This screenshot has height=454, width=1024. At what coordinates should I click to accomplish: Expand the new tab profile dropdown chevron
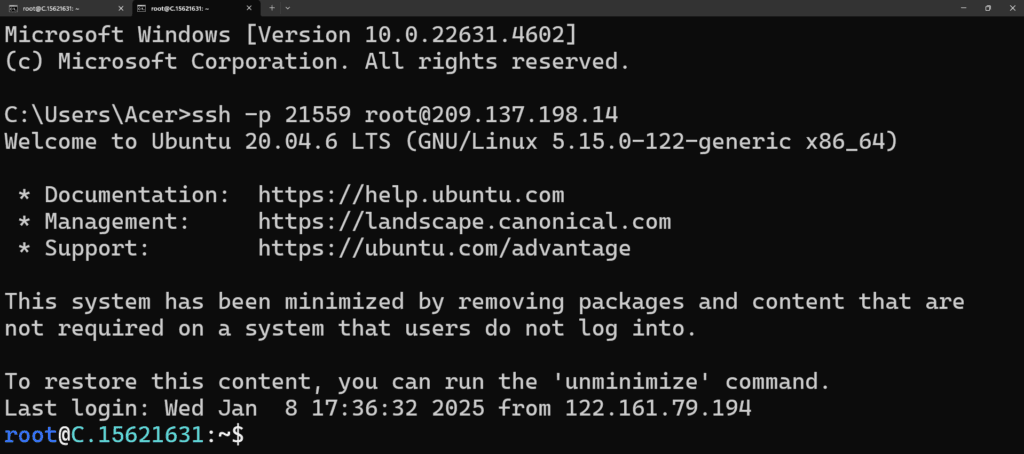288,8
